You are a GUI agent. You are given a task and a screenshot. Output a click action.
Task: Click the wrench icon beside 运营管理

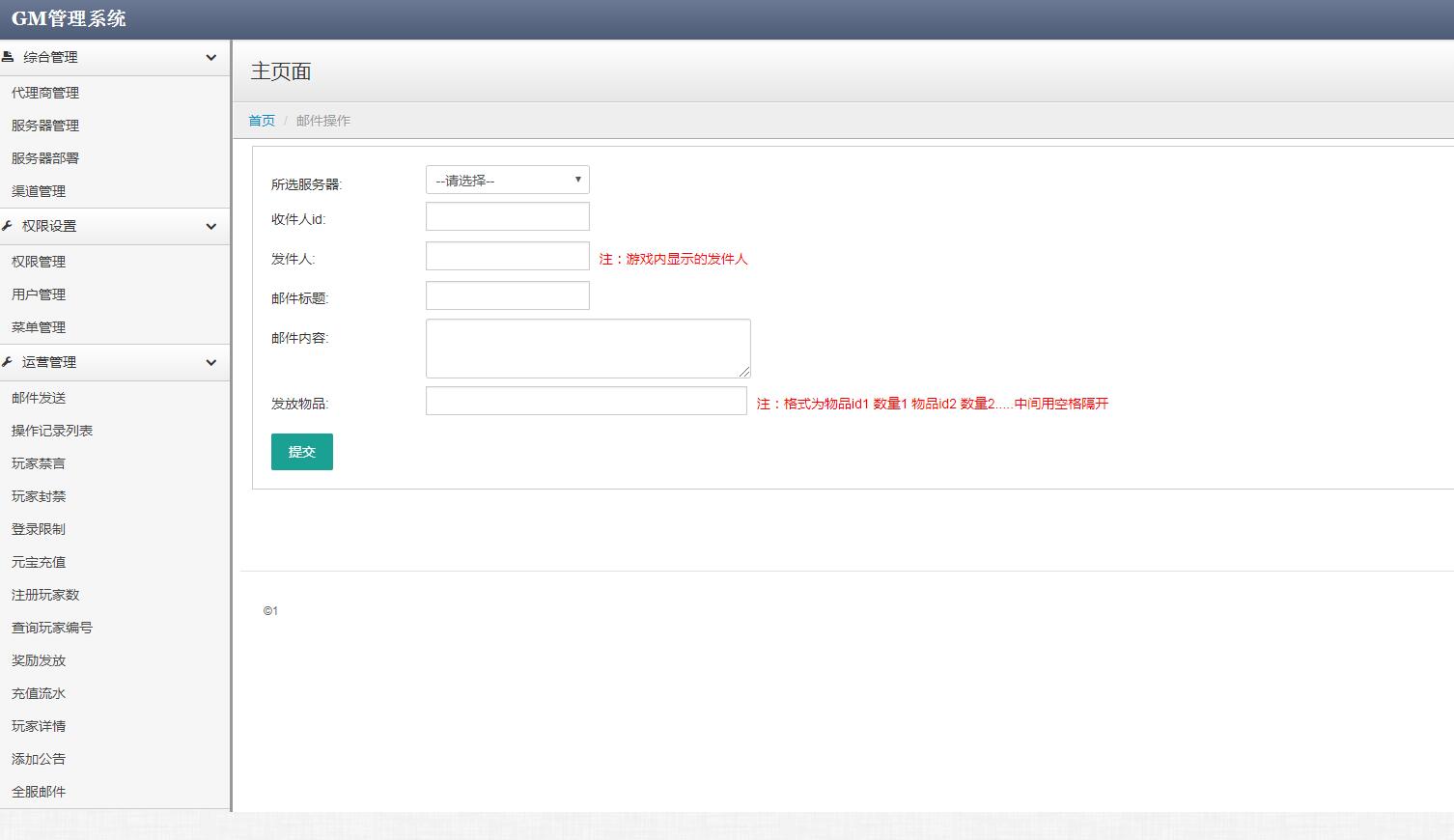click(x=8, y=362)
